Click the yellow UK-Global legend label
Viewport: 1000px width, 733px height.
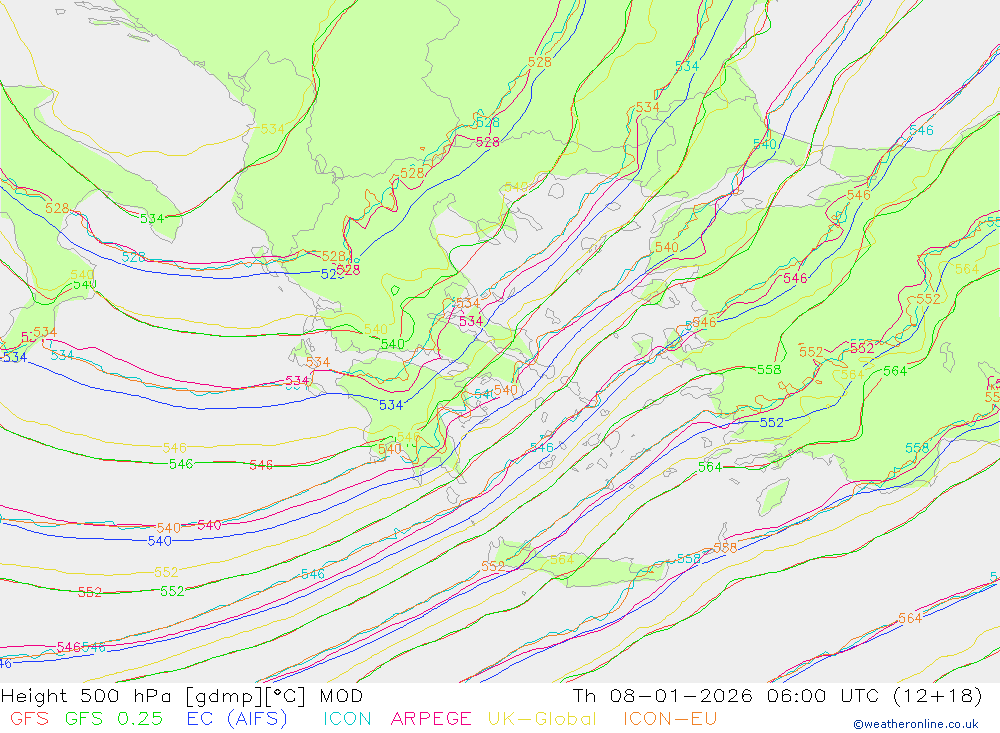pos(542,718)
